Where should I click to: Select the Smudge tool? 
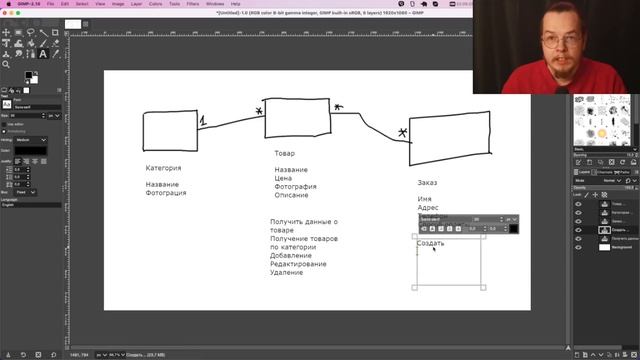pyautogui.click(x=18, y=54)
